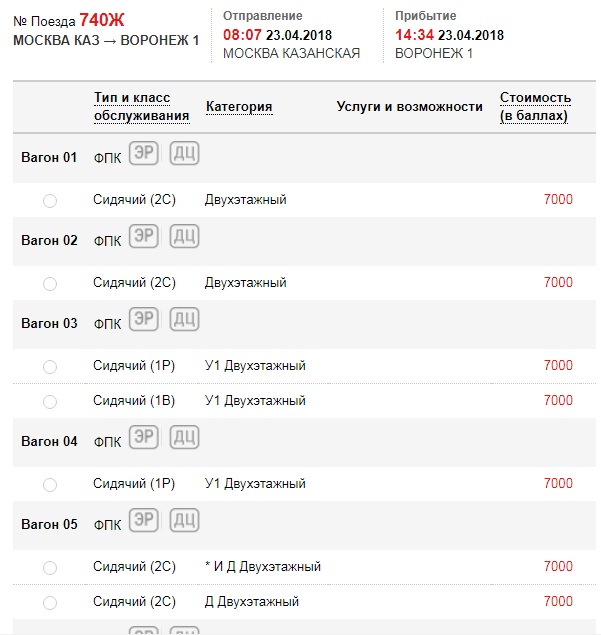601x635 pixels.
Task: Select the Сидячий (1Р) option in Вагон 04
Action: (x=50, y=485)
